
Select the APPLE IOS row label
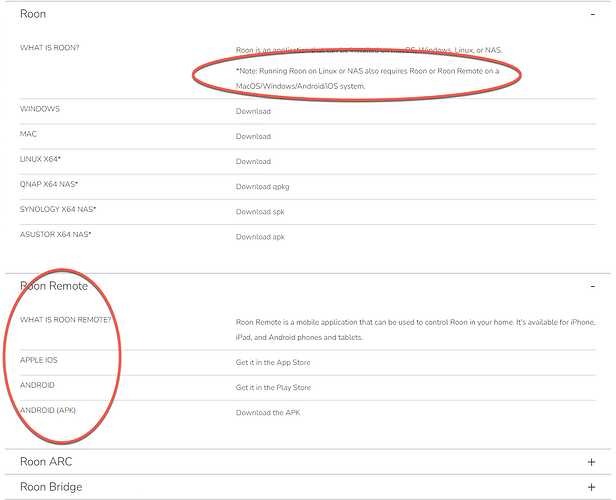pos(38,360)
